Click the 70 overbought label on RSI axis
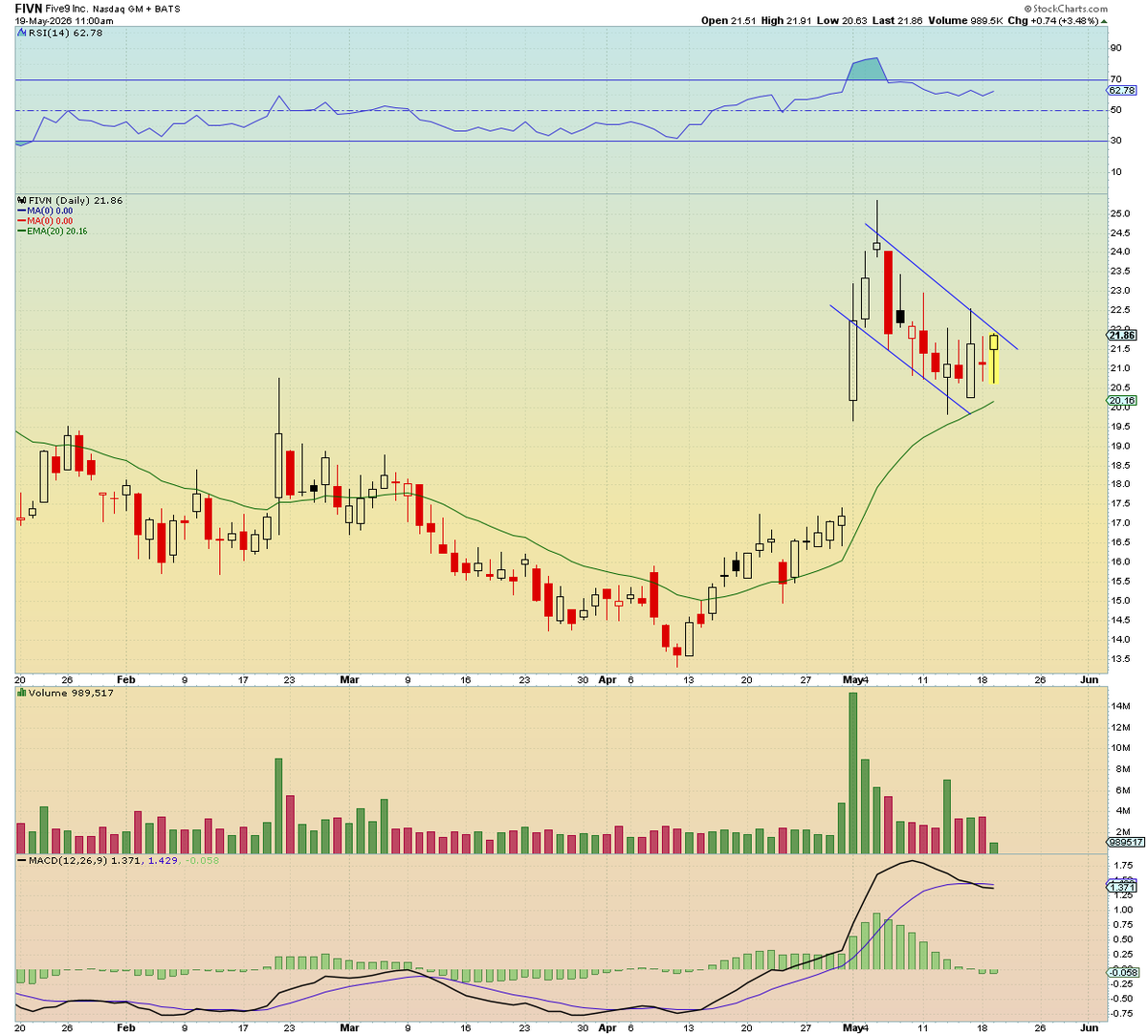Screen dimensions: 1148x1036 pos(1115,79)
